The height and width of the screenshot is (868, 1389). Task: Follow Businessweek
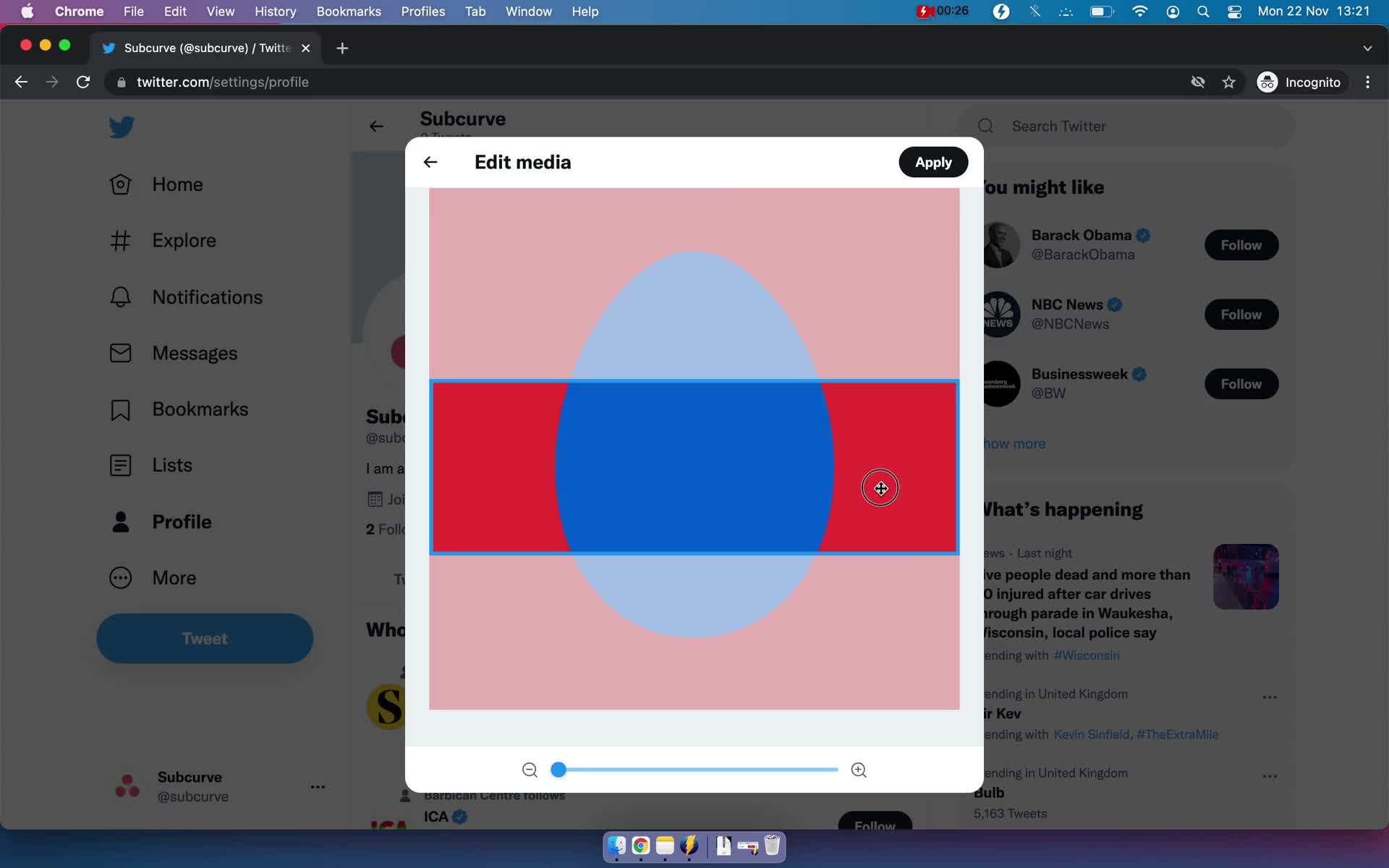pos(1241,384)
